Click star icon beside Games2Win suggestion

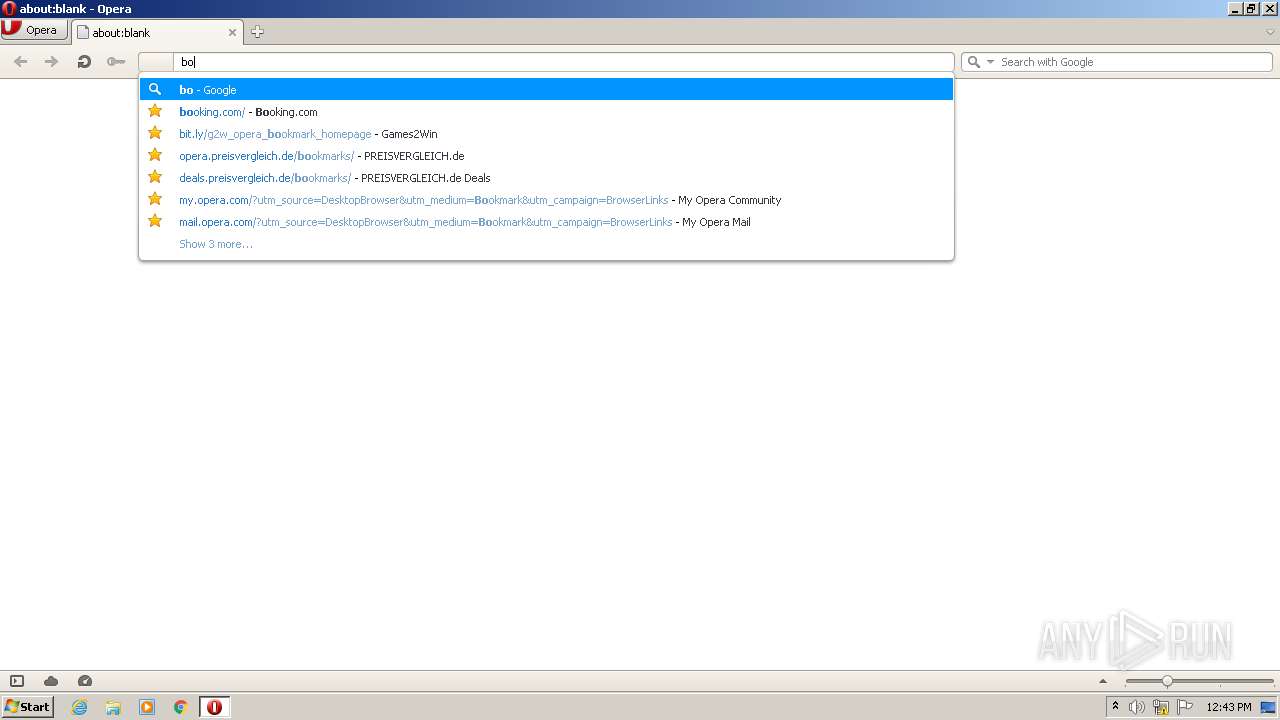(155, 133)
